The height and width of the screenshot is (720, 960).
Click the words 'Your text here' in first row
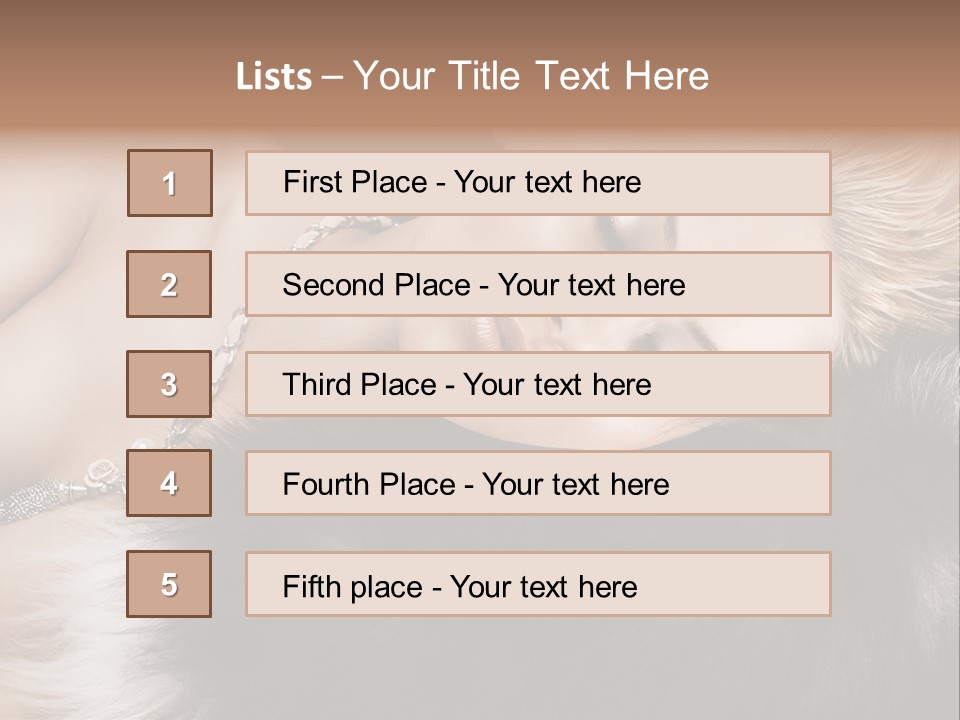click(x=547, y=182)
